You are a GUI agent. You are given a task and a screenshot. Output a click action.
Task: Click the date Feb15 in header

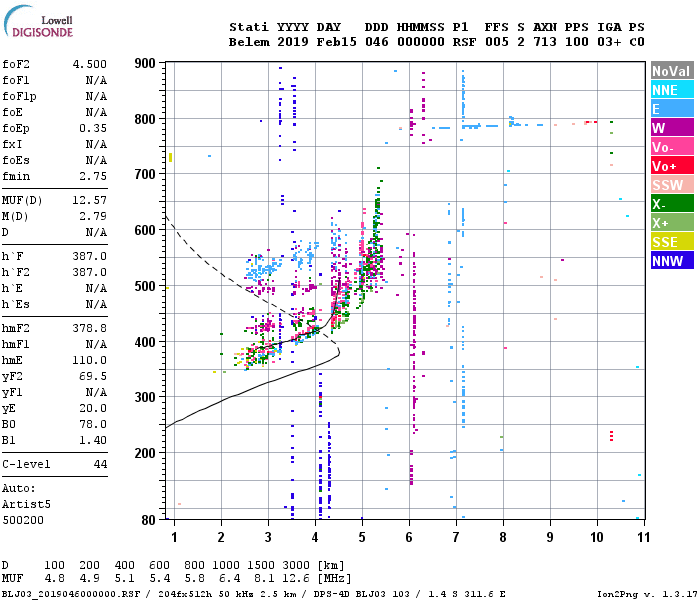point(337,42)
